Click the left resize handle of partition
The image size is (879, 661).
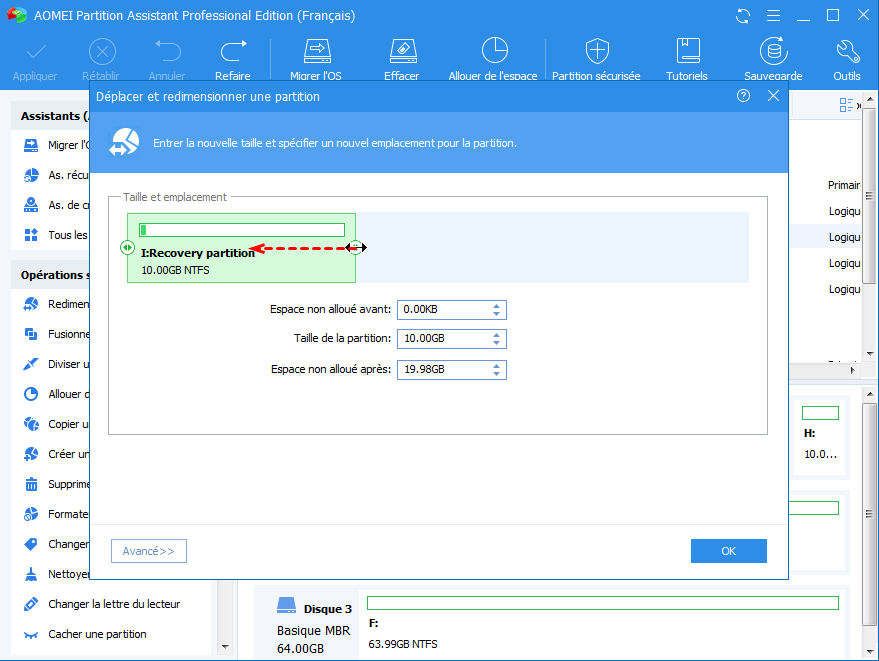127,247
